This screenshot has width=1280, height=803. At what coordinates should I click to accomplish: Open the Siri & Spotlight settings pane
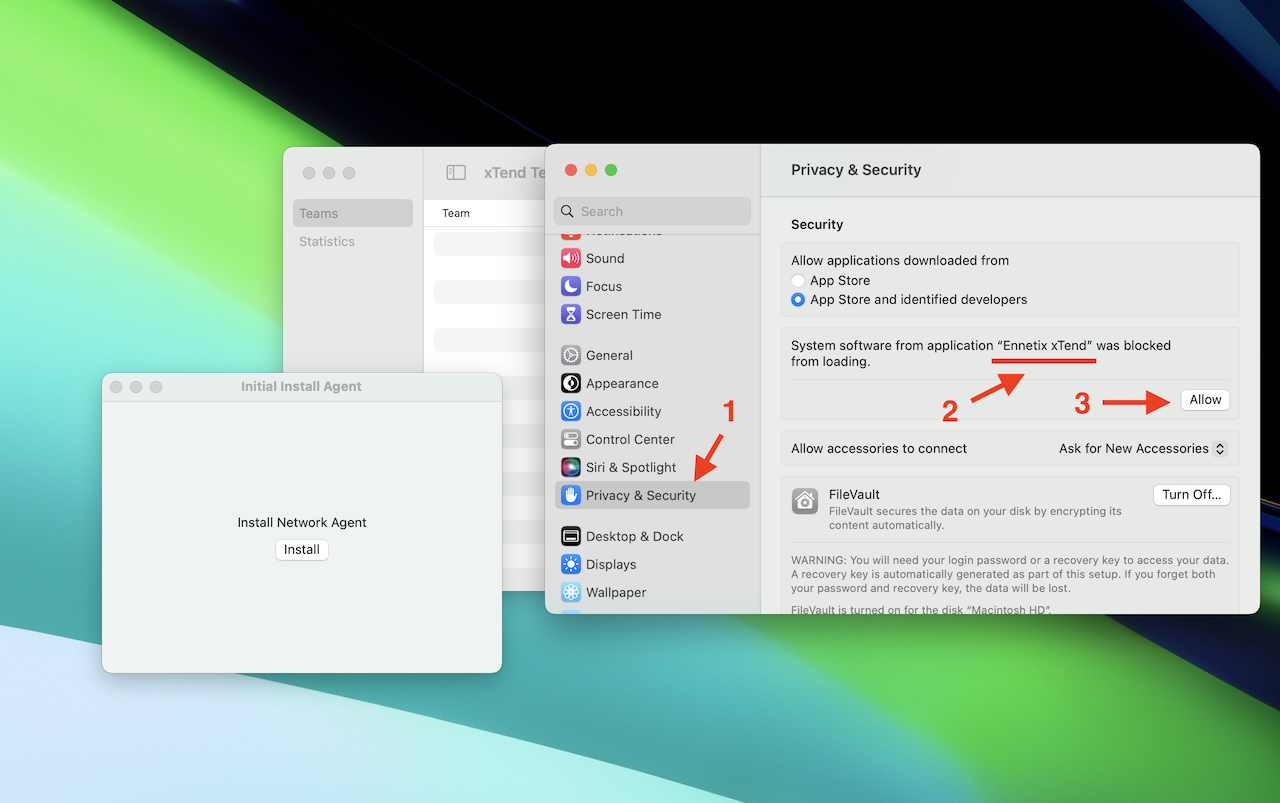(652, 467)
